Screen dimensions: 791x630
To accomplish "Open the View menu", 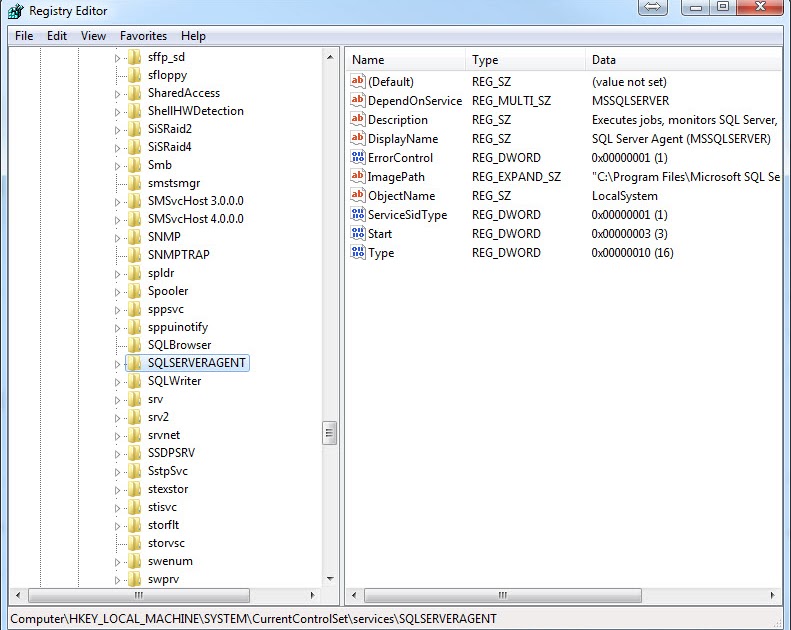I will point(93,36).
